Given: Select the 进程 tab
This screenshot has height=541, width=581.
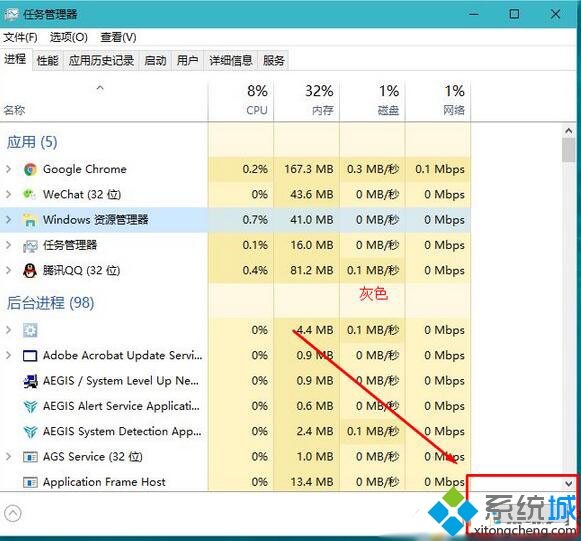Looking at the screenshot, I should tap(16, 59).
